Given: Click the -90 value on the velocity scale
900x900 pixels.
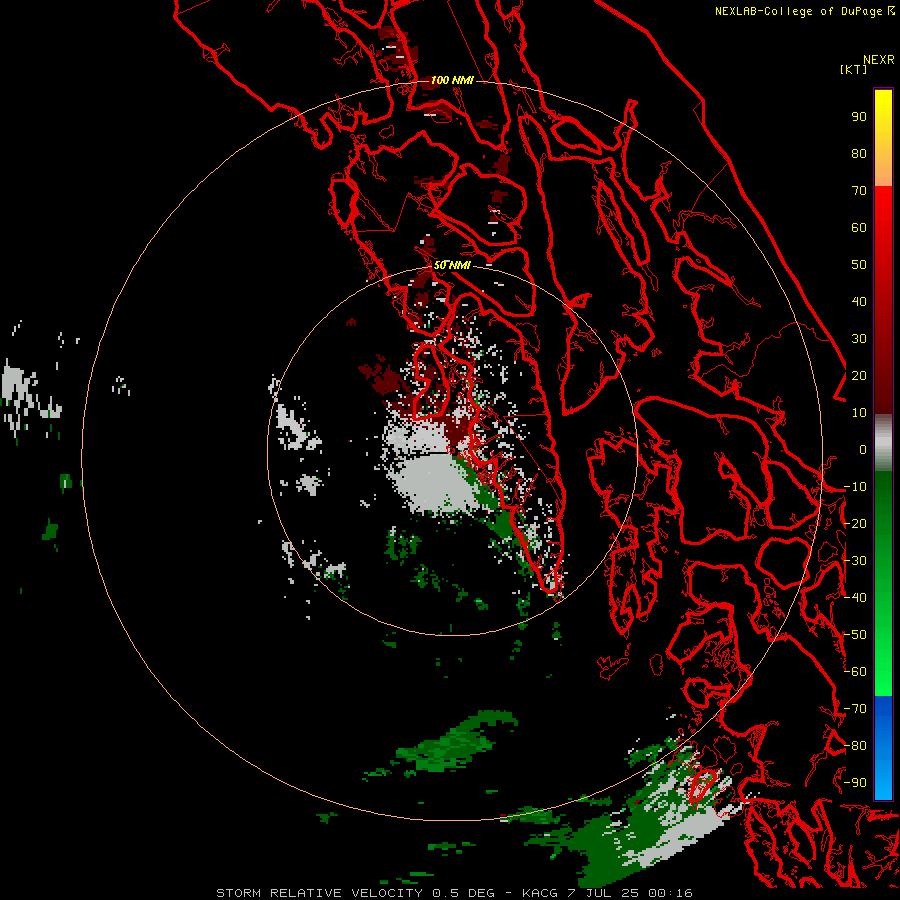Looking at the screenshot, I should click(x=855, y=783).
